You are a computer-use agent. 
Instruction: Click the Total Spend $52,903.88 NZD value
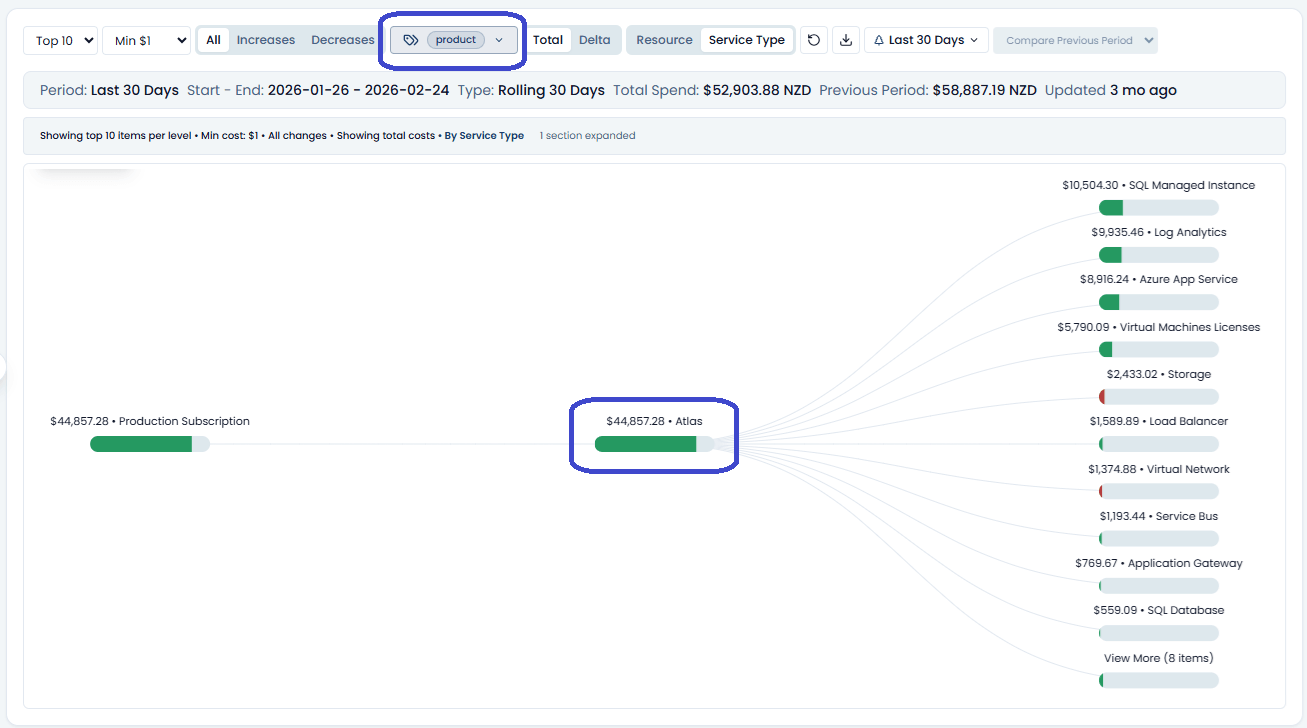tap(757, 90)
